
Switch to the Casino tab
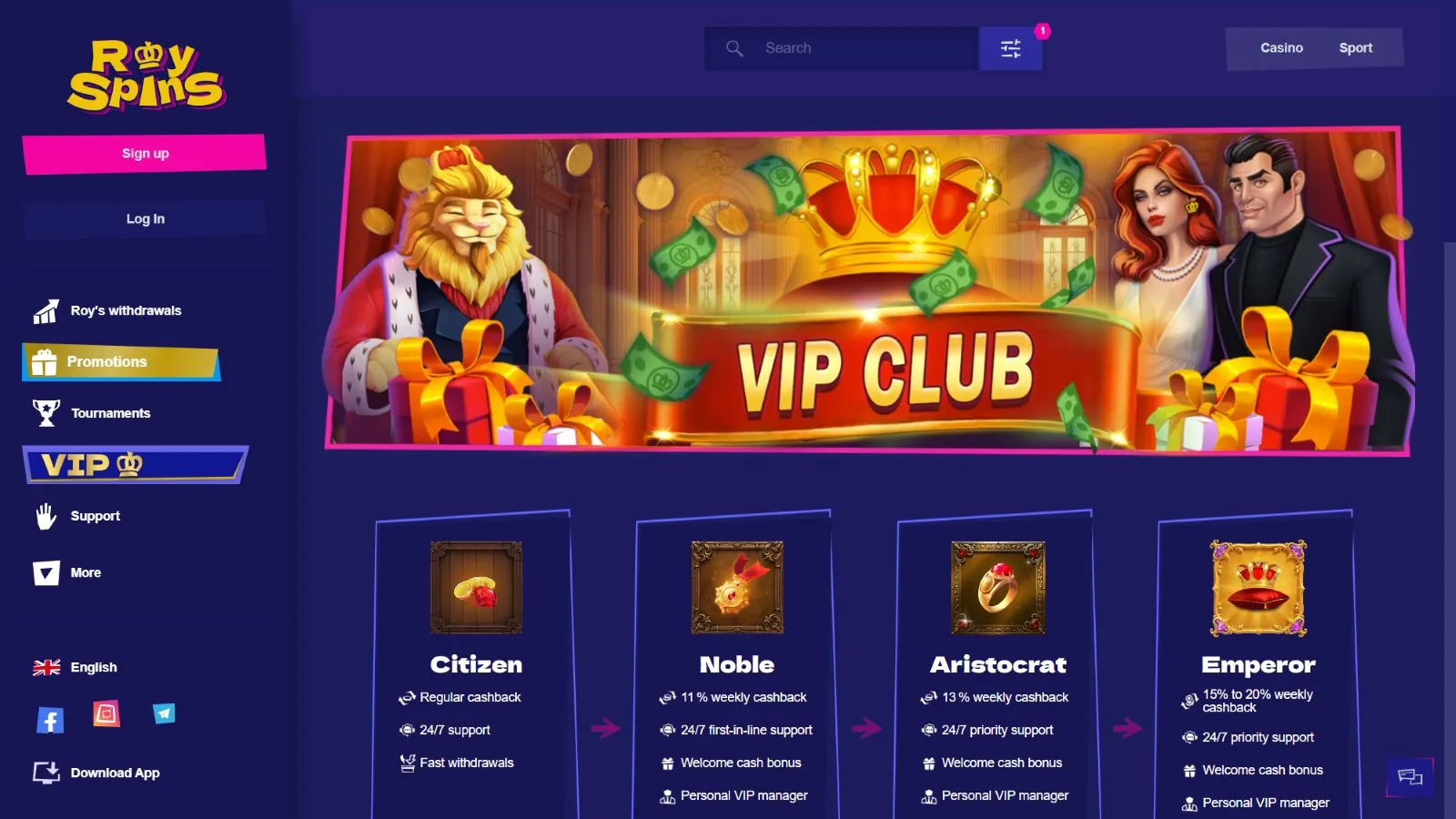point(1281,48)
